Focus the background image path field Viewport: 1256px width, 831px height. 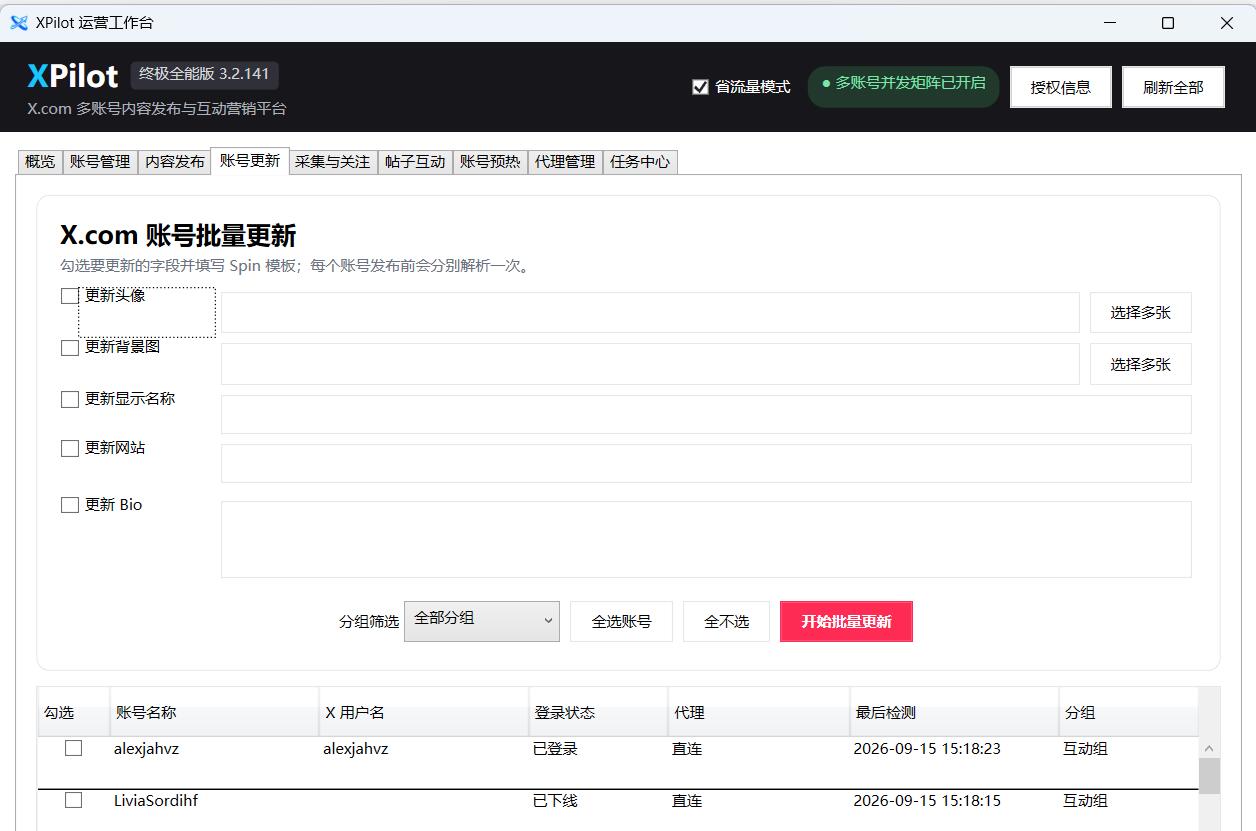650,364
